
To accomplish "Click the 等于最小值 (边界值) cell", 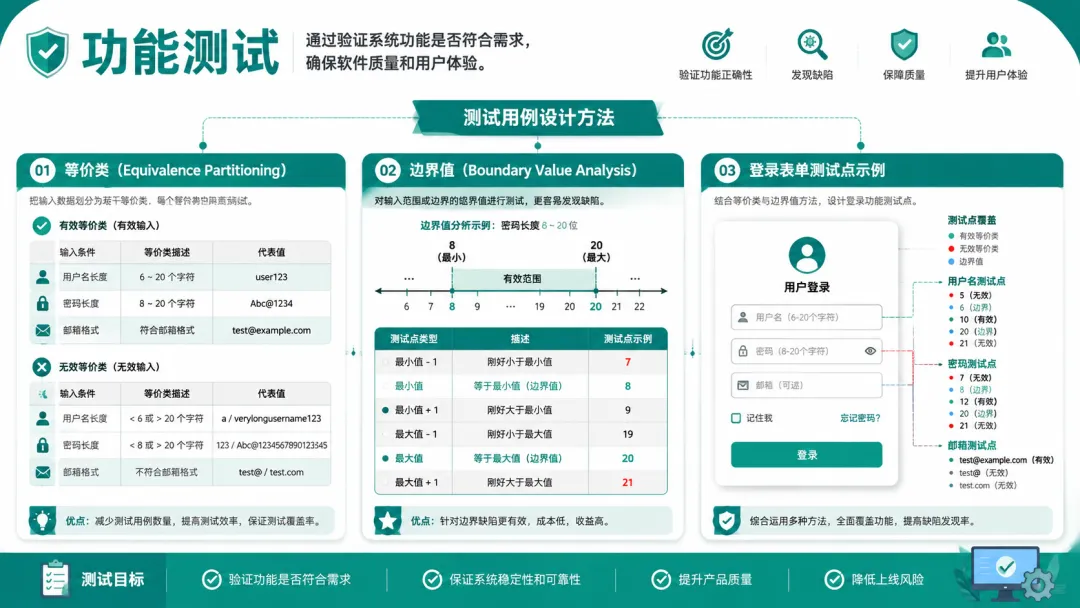I will point(518,386).
